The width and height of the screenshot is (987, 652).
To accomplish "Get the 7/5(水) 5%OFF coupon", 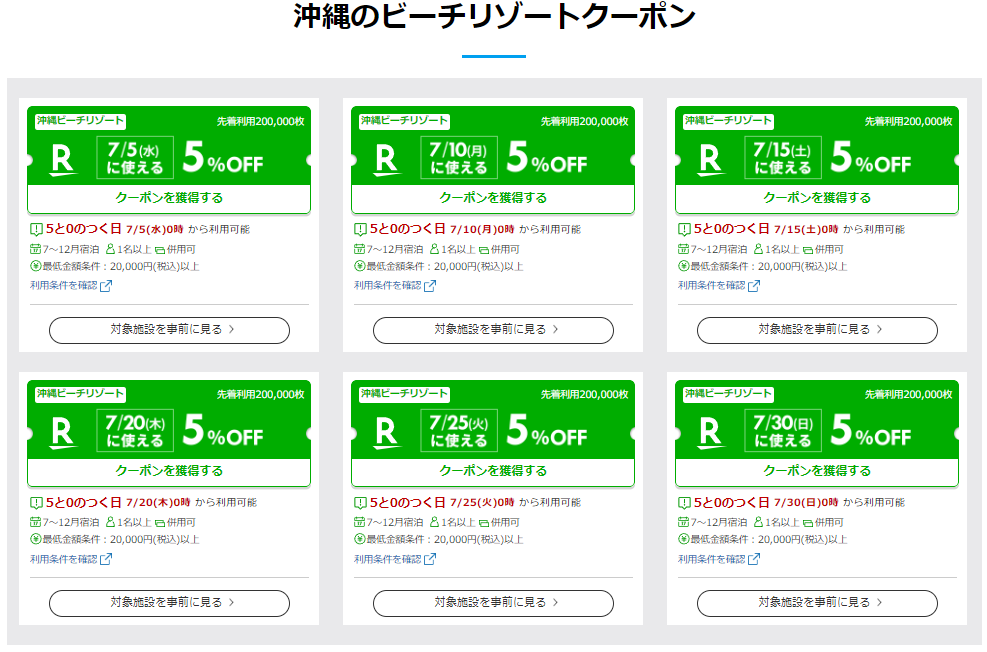I will pyautogui.click(x=169, y=198).
